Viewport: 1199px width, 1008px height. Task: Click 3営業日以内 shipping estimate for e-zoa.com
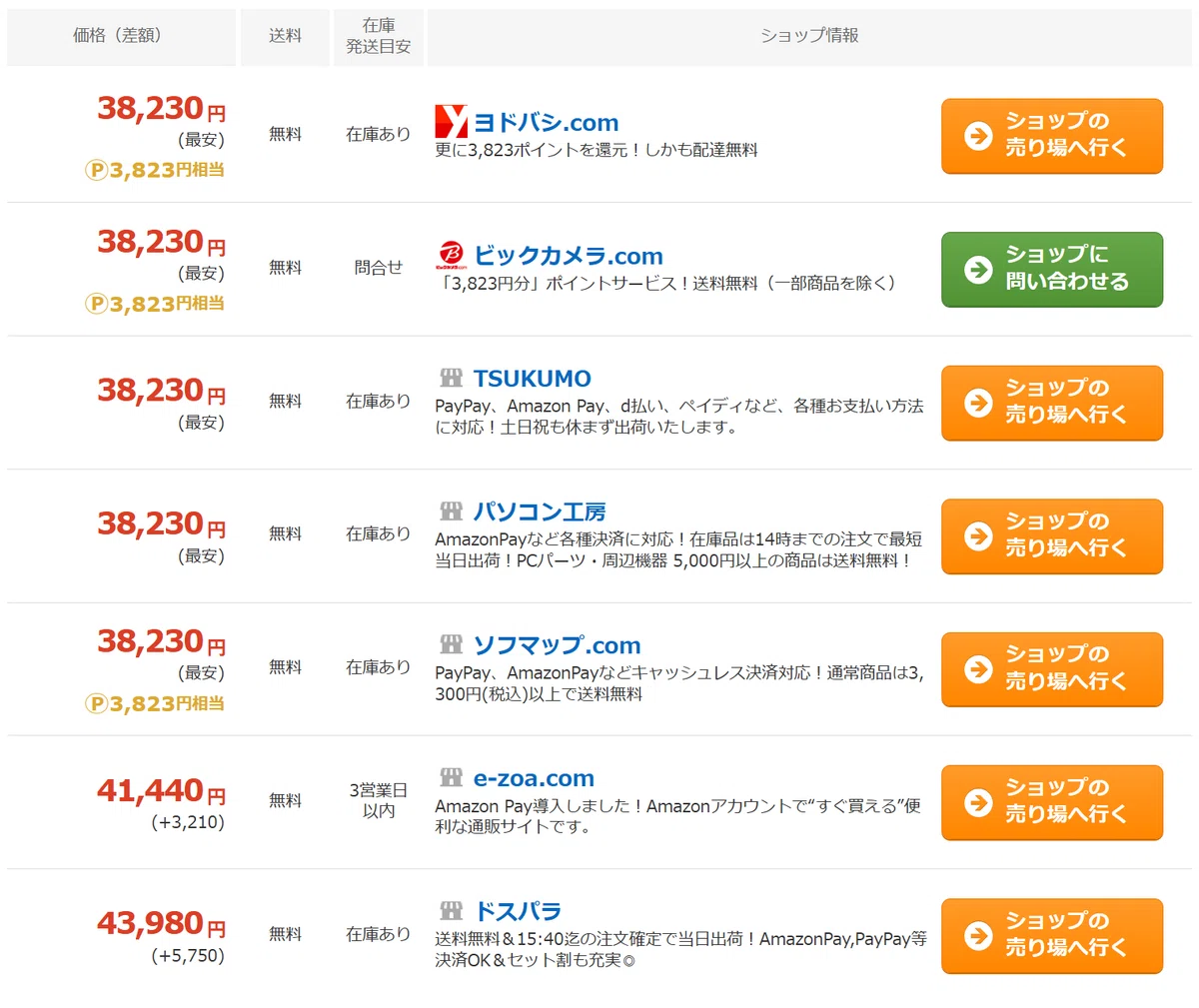click(x=379, y=800)
